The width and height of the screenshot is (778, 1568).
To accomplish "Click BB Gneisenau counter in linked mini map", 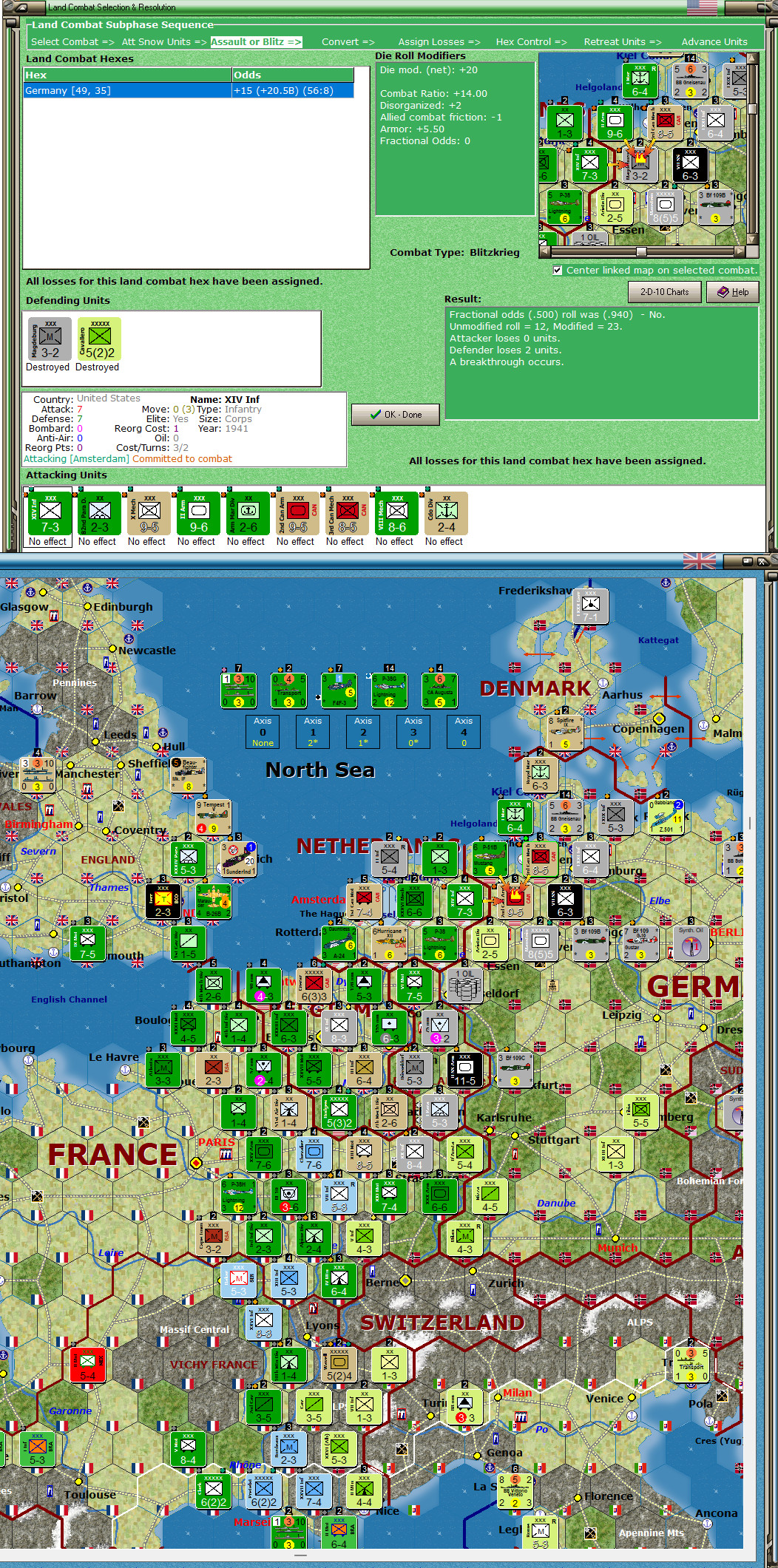I will click(690, 81).
